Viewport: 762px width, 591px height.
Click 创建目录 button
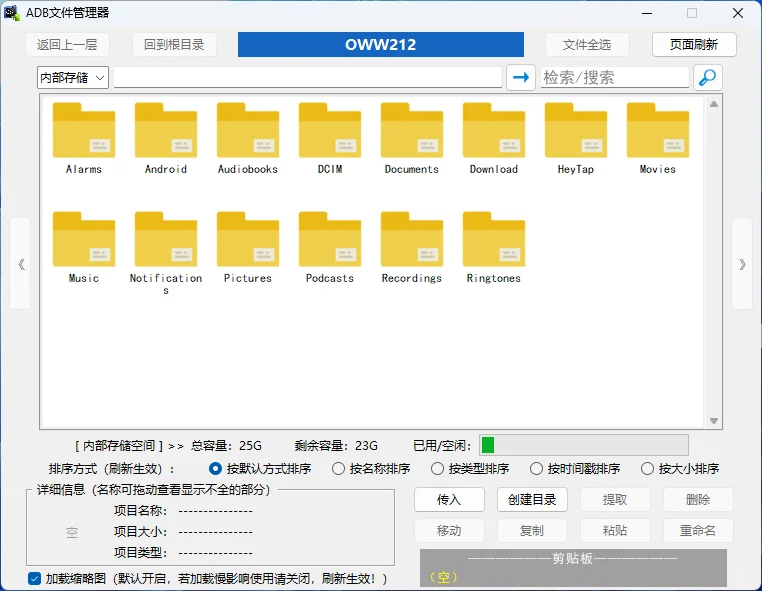532,500
